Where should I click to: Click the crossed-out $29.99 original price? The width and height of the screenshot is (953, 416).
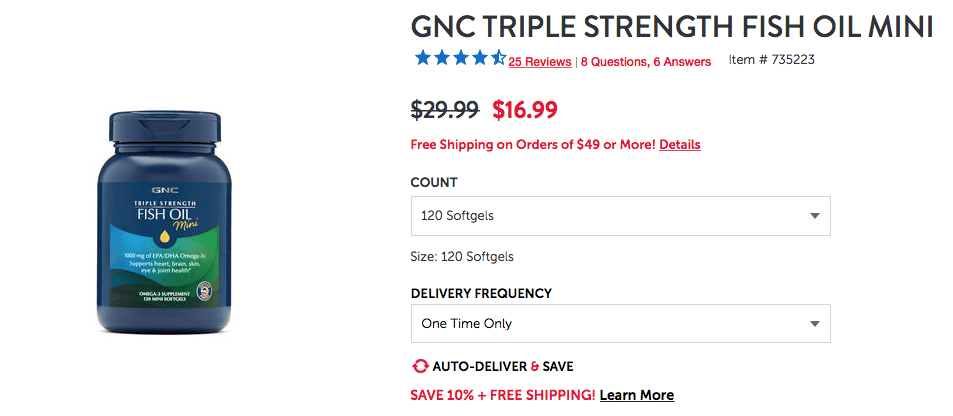coord(446,109)
